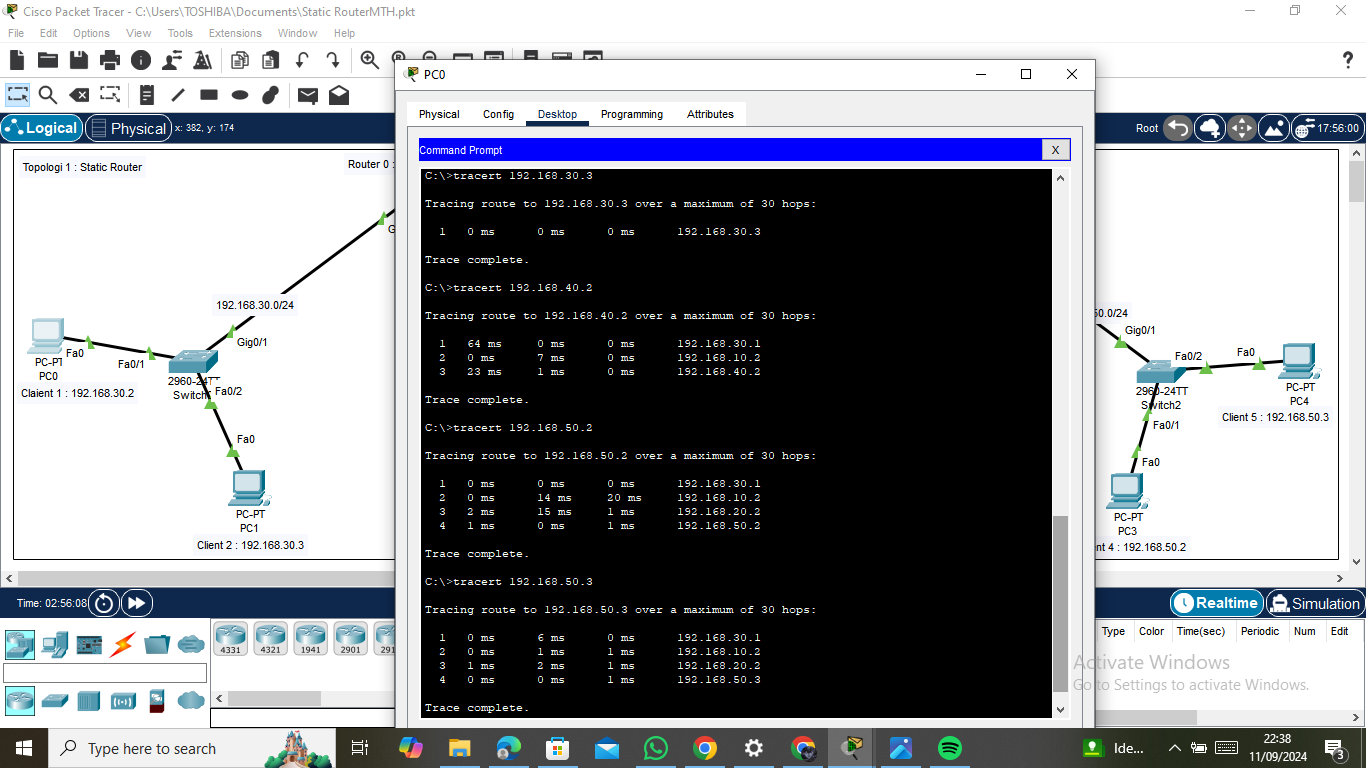Screen dimensions: 1366x768
Task: Choose the Draw Rectangle tool
Action: [209, 95]
